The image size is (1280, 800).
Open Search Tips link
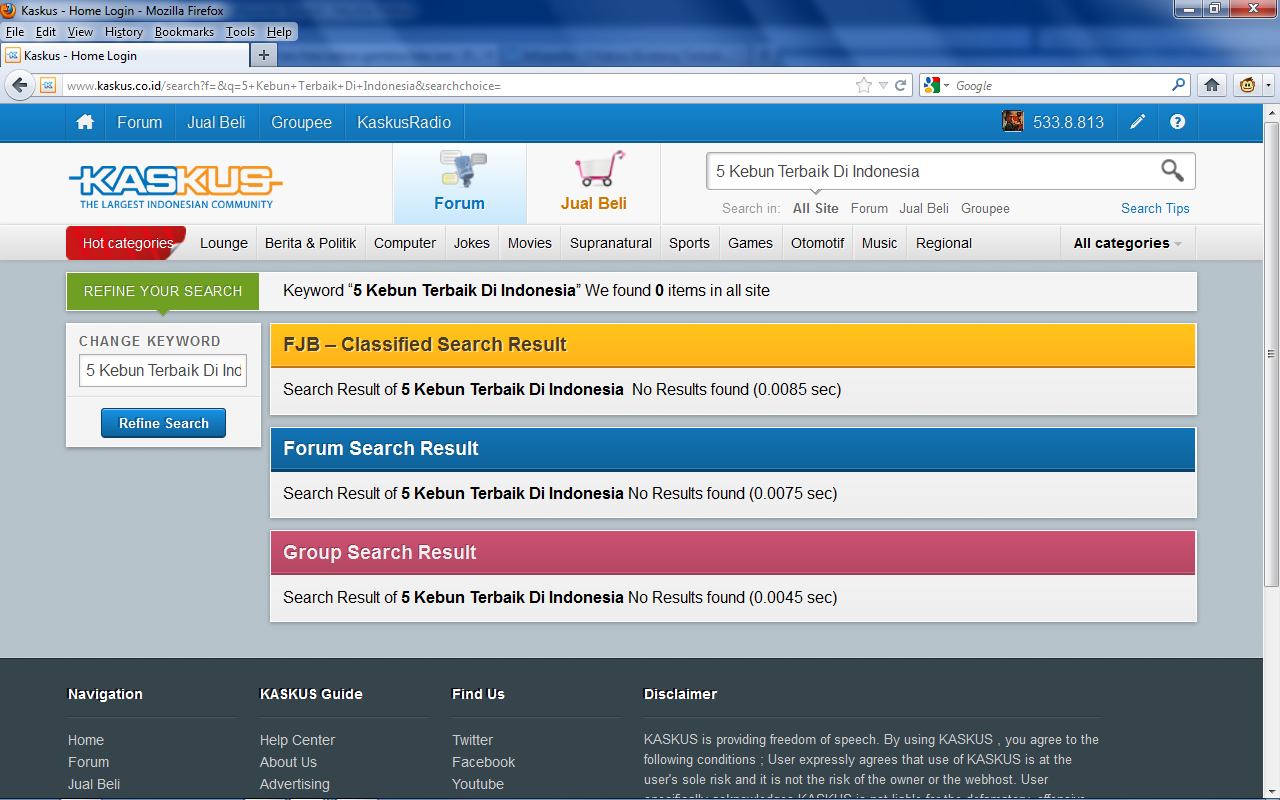1155,208
